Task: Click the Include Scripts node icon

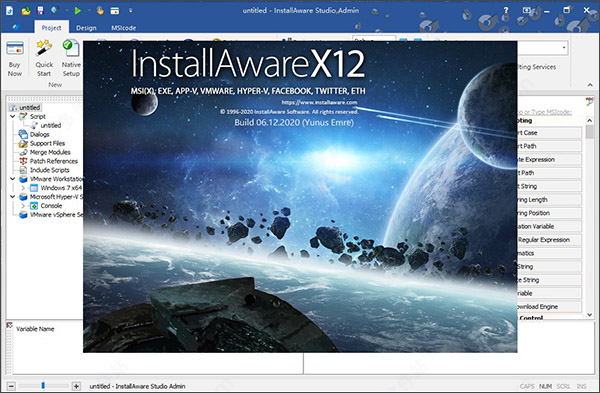Action: [23, 170]
